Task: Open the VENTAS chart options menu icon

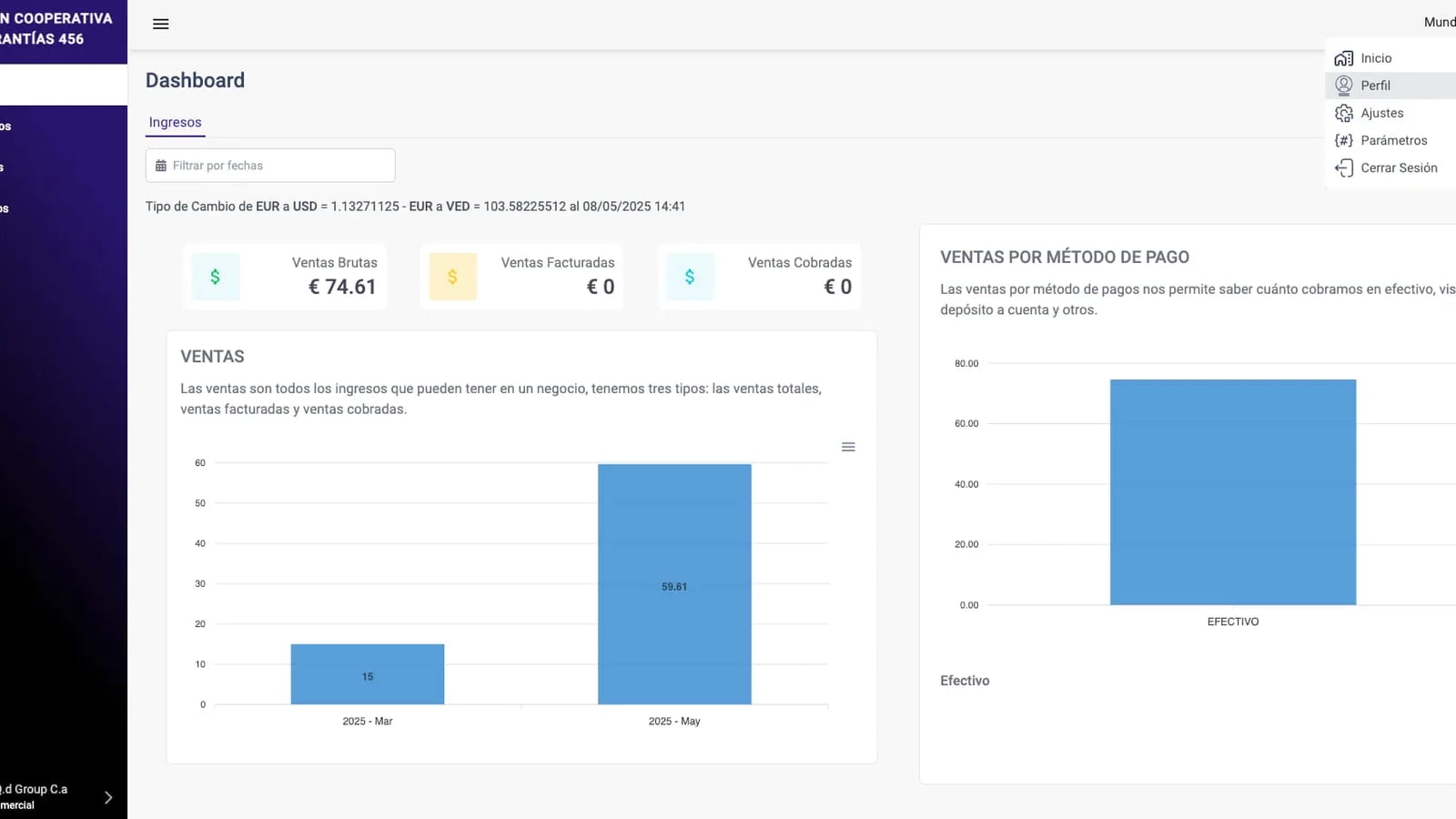Action: (x=848, y=447)
